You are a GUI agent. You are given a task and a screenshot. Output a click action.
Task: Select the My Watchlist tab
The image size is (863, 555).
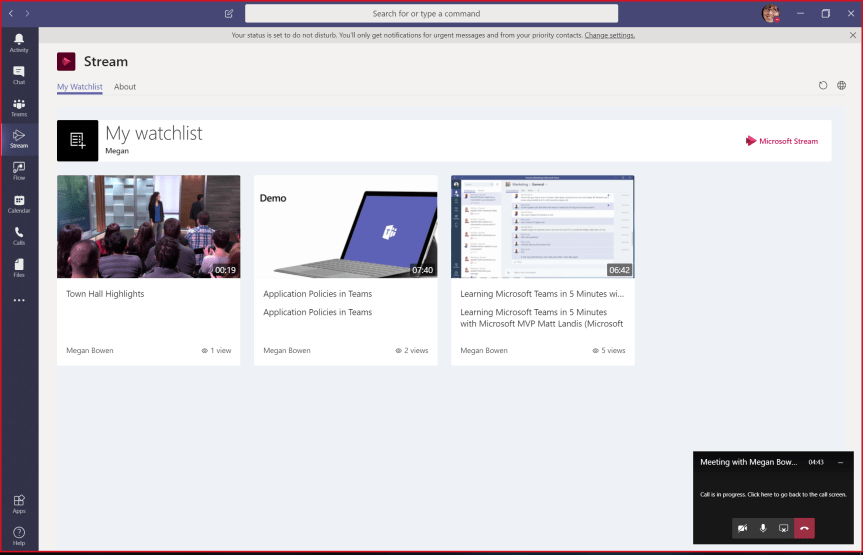[x=80, y=87]
